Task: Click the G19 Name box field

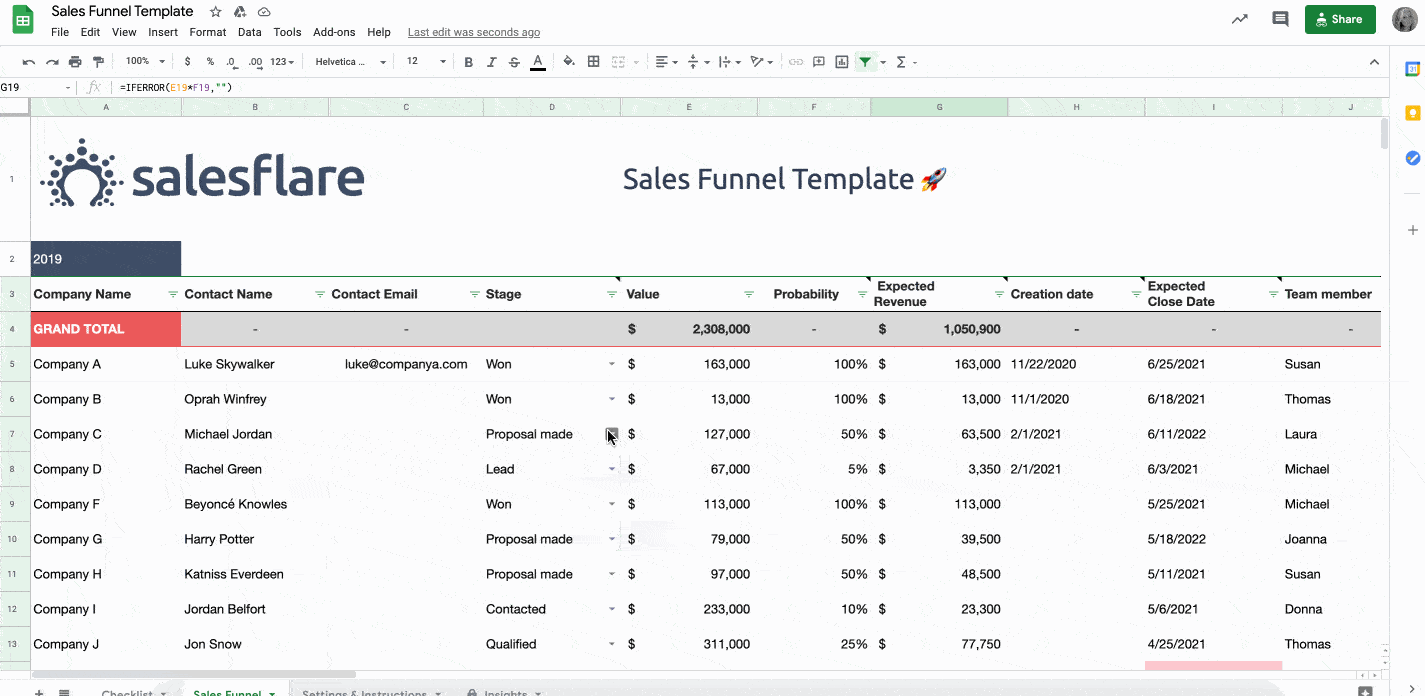Action: (x=37, y=88)
